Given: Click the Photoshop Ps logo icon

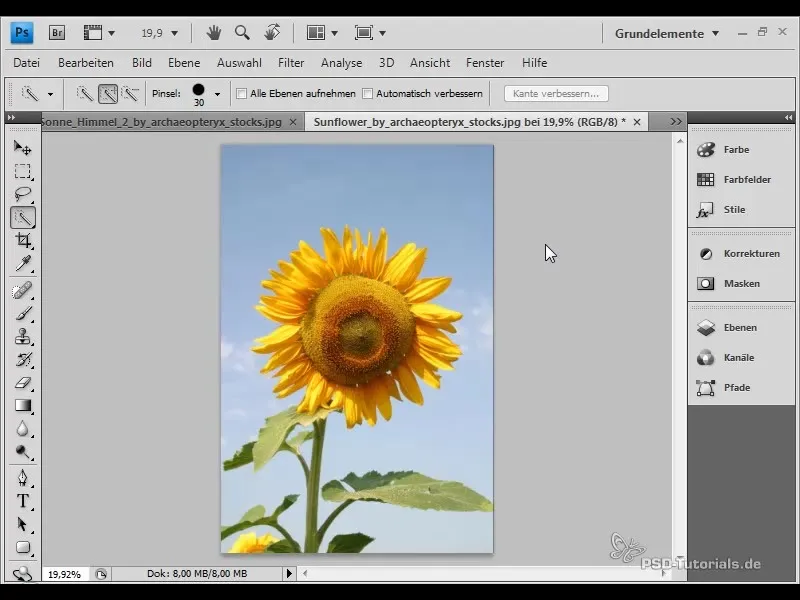Looking at the screenshot, I should pos(22,33).
